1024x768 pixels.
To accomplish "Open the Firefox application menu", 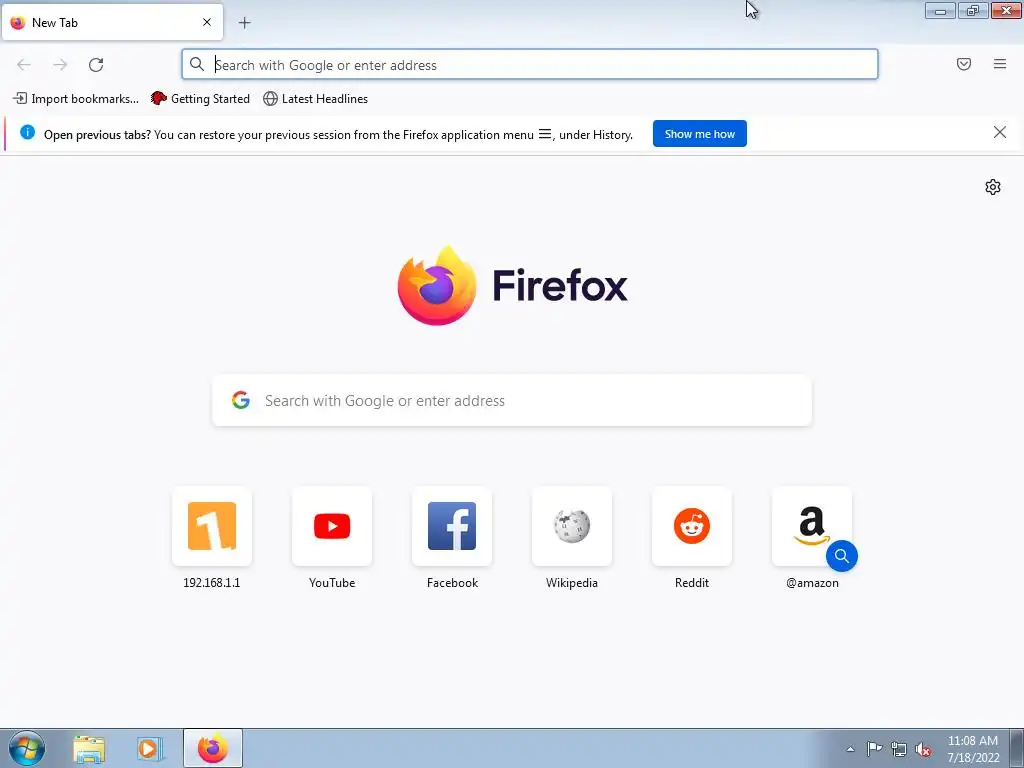I will tap(1000, 64).
